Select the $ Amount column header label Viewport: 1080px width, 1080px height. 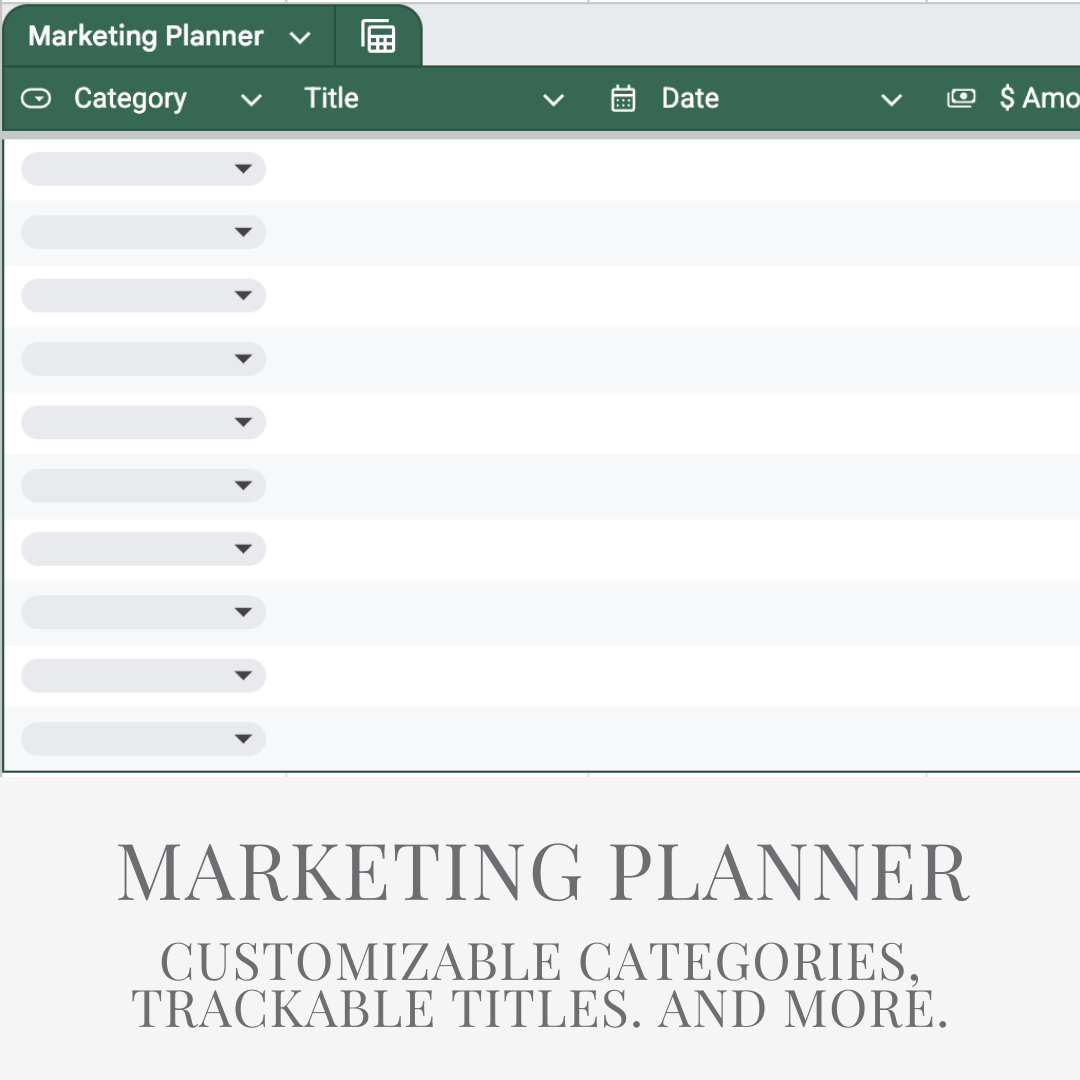coord(1039,98)
